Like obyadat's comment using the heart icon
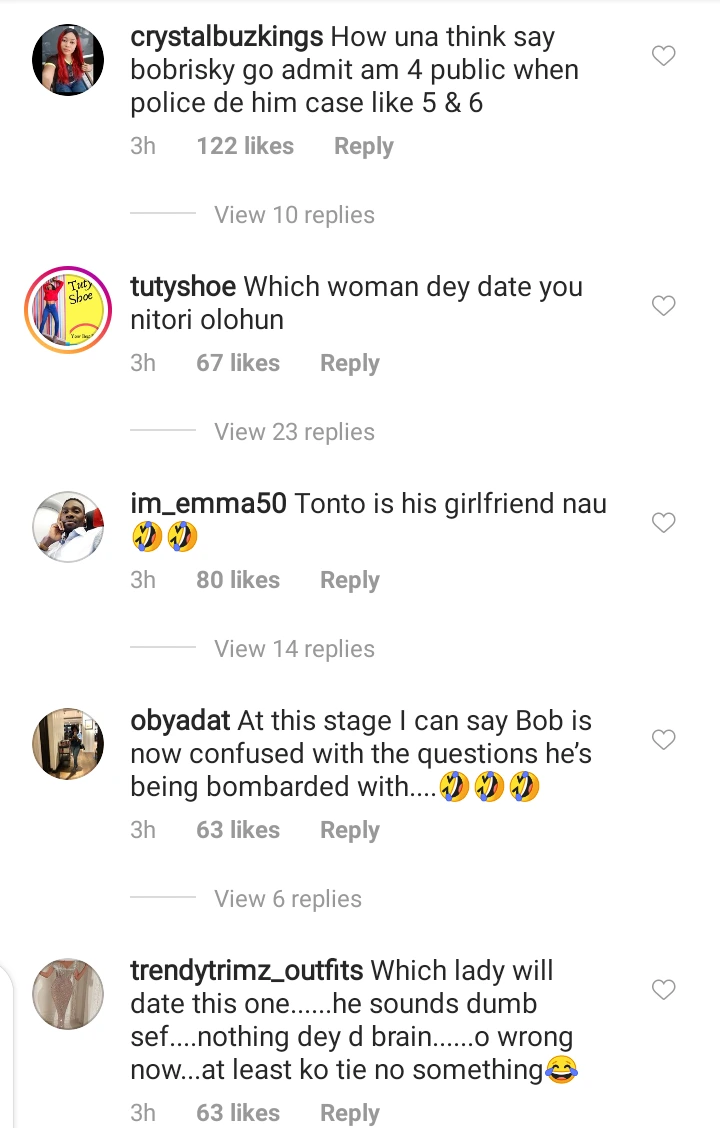The height and width of the screenshot is (1128, 720). [x=664, y=740]
